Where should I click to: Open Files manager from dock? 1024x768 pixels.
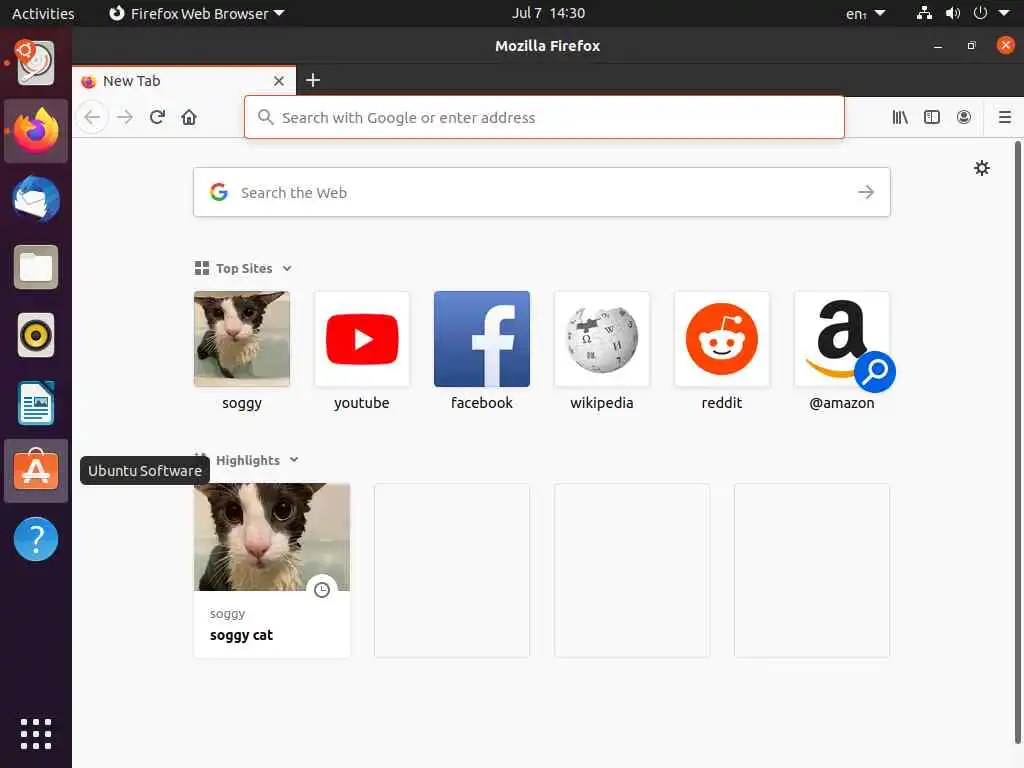[x=36, y=267]
